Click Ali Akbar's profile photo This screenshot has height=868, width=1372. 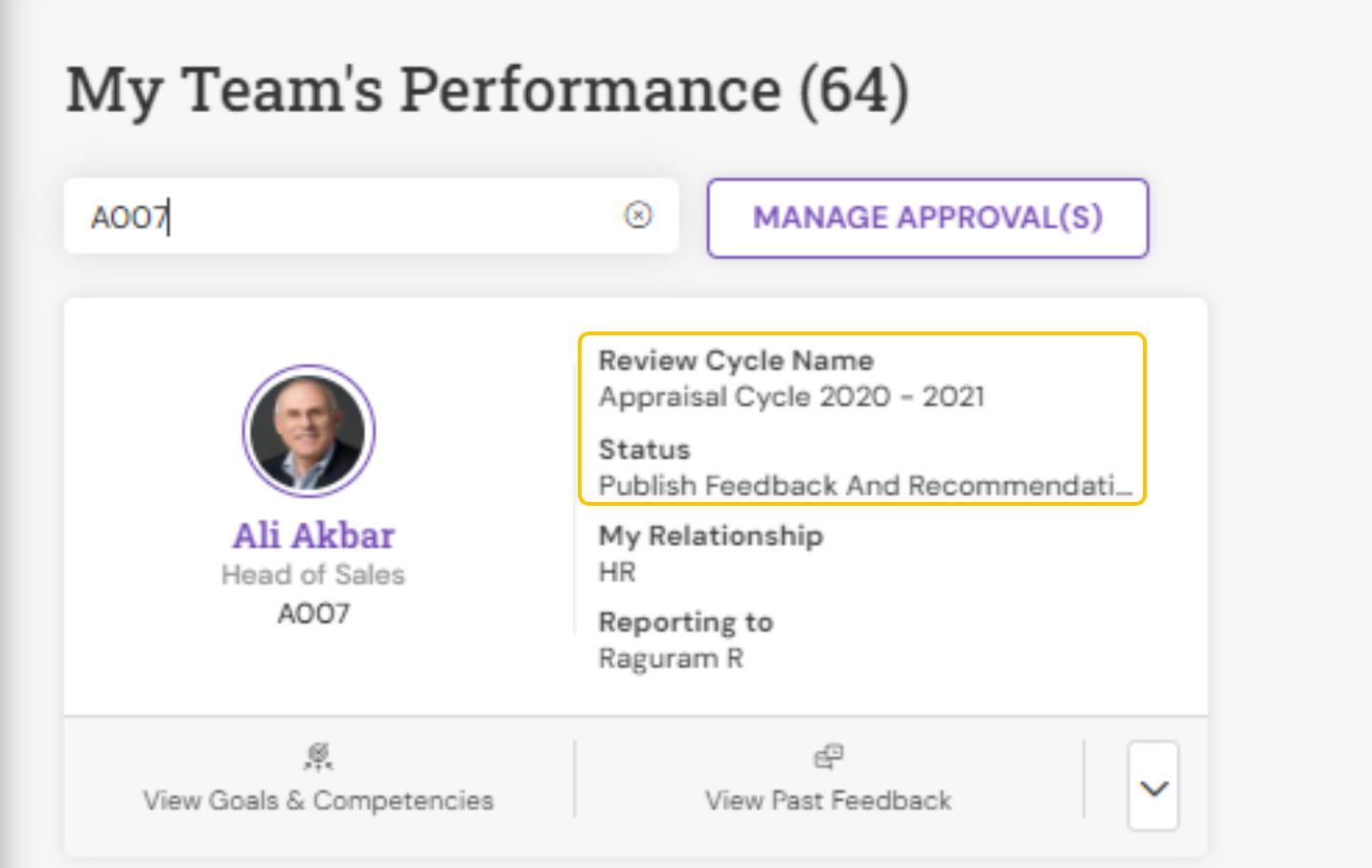point(309,431)
